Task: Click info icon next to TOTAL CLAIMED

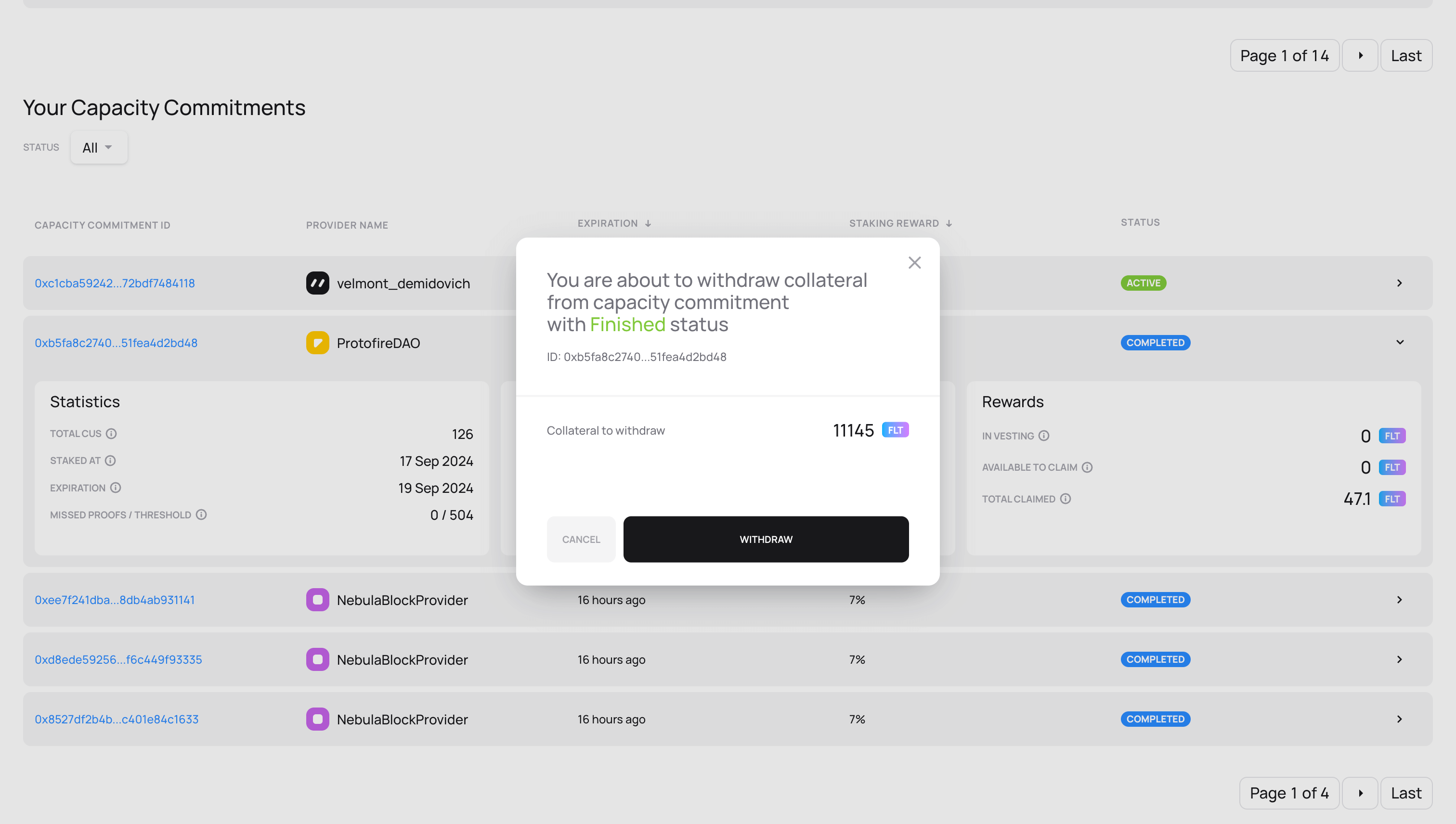Action: (x=1066, y=499)
